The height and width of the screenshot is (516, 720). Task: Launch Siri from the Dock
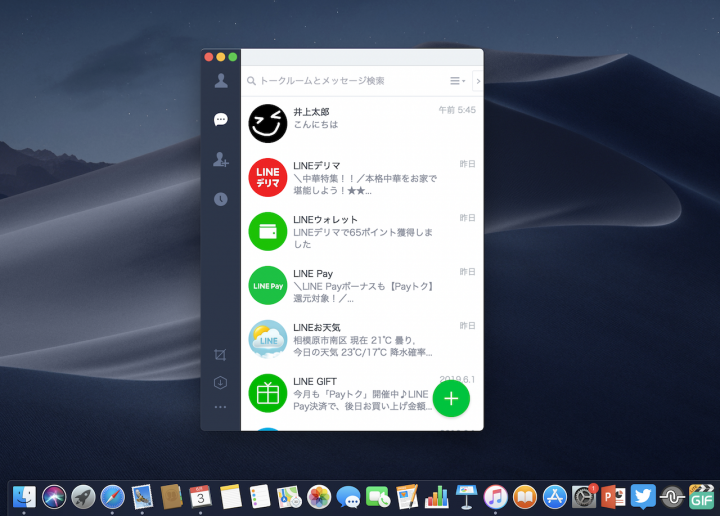pyautogui.click(x=54, y=497)
